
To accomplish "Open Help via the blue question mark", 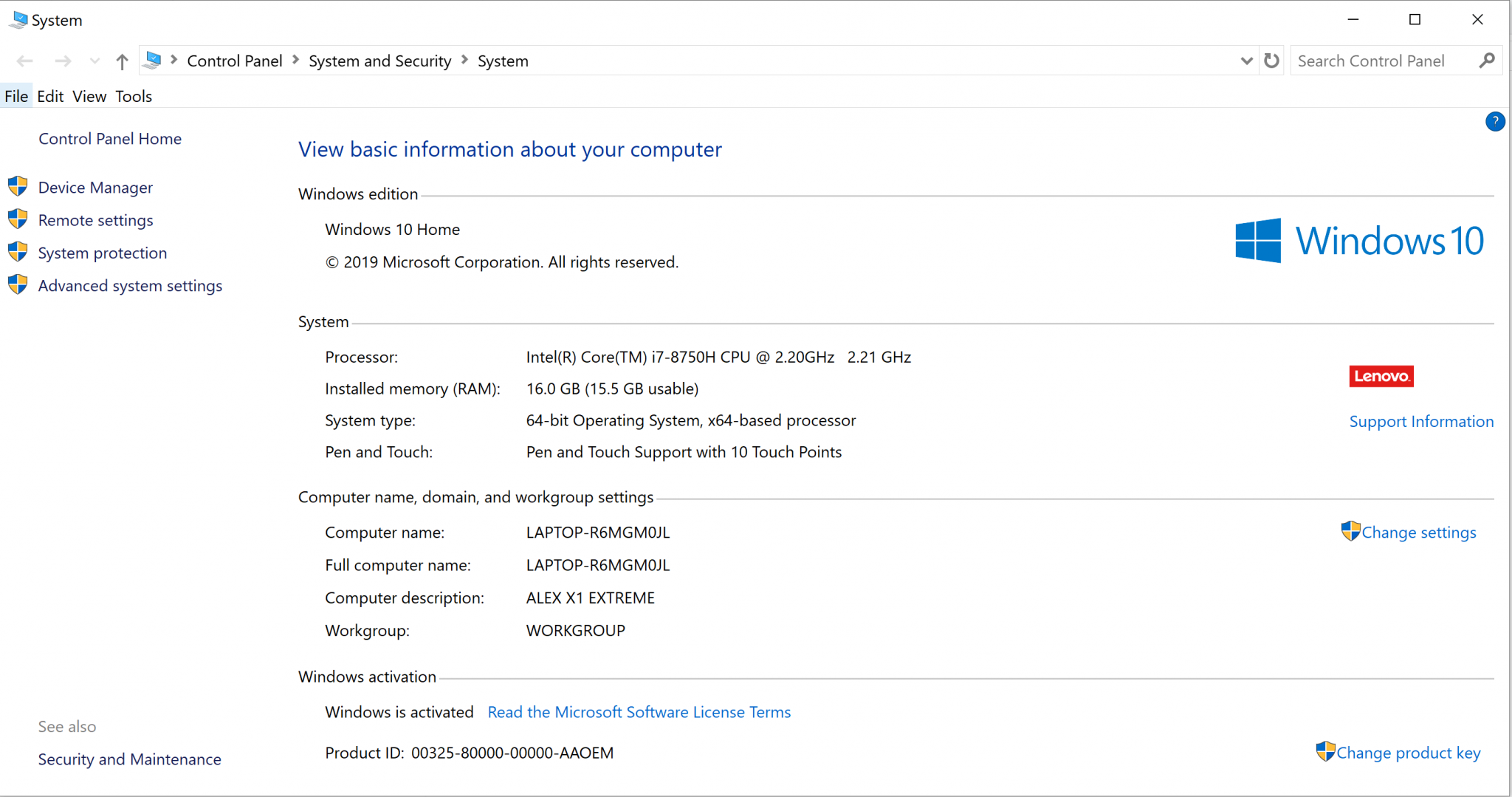I will (x=1494, y=122).
